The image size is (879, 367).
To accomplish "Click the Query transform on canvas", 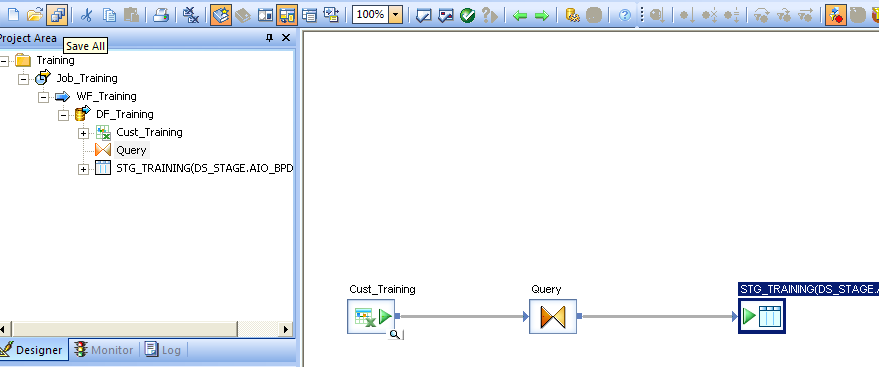I will pyautogui.click(x=553, y=317).
